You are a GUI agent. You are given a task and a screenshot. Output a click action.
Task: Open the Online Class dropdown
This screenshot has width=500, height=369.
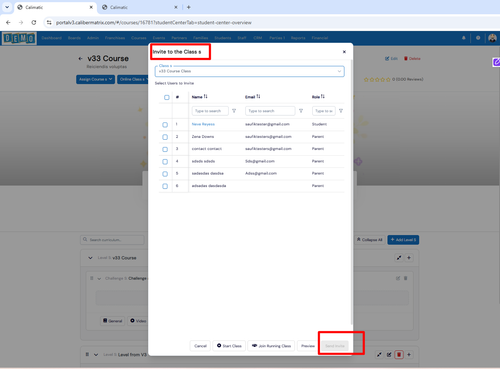pyautogui.click(x=133, y=79)
